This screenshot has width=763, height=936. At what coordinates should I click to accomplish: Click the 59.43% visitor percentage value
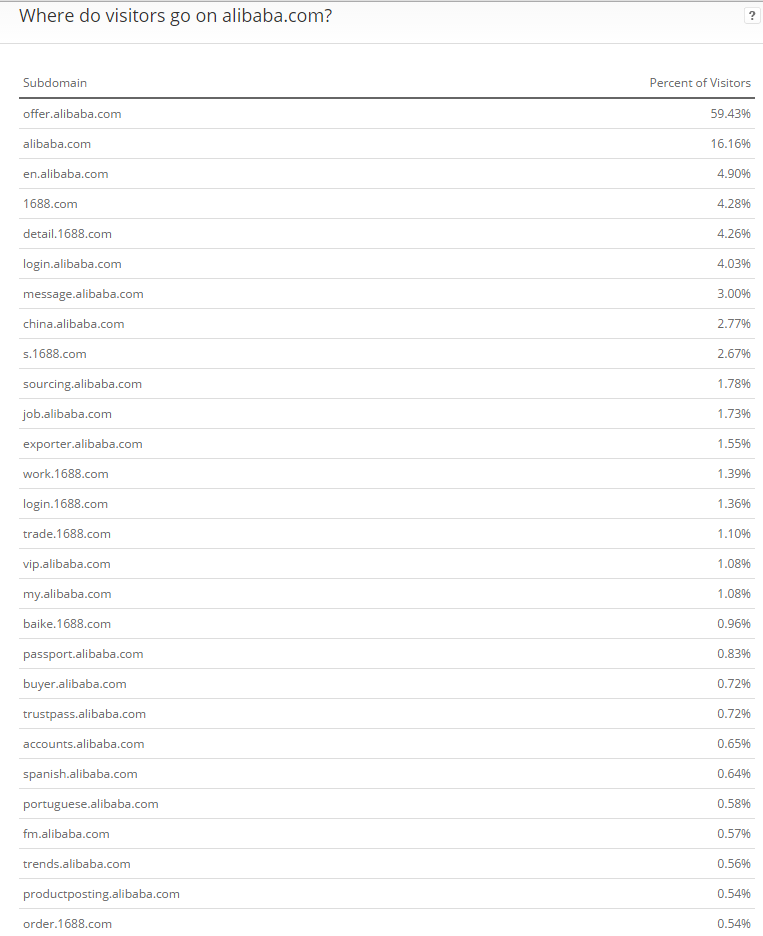730,114
